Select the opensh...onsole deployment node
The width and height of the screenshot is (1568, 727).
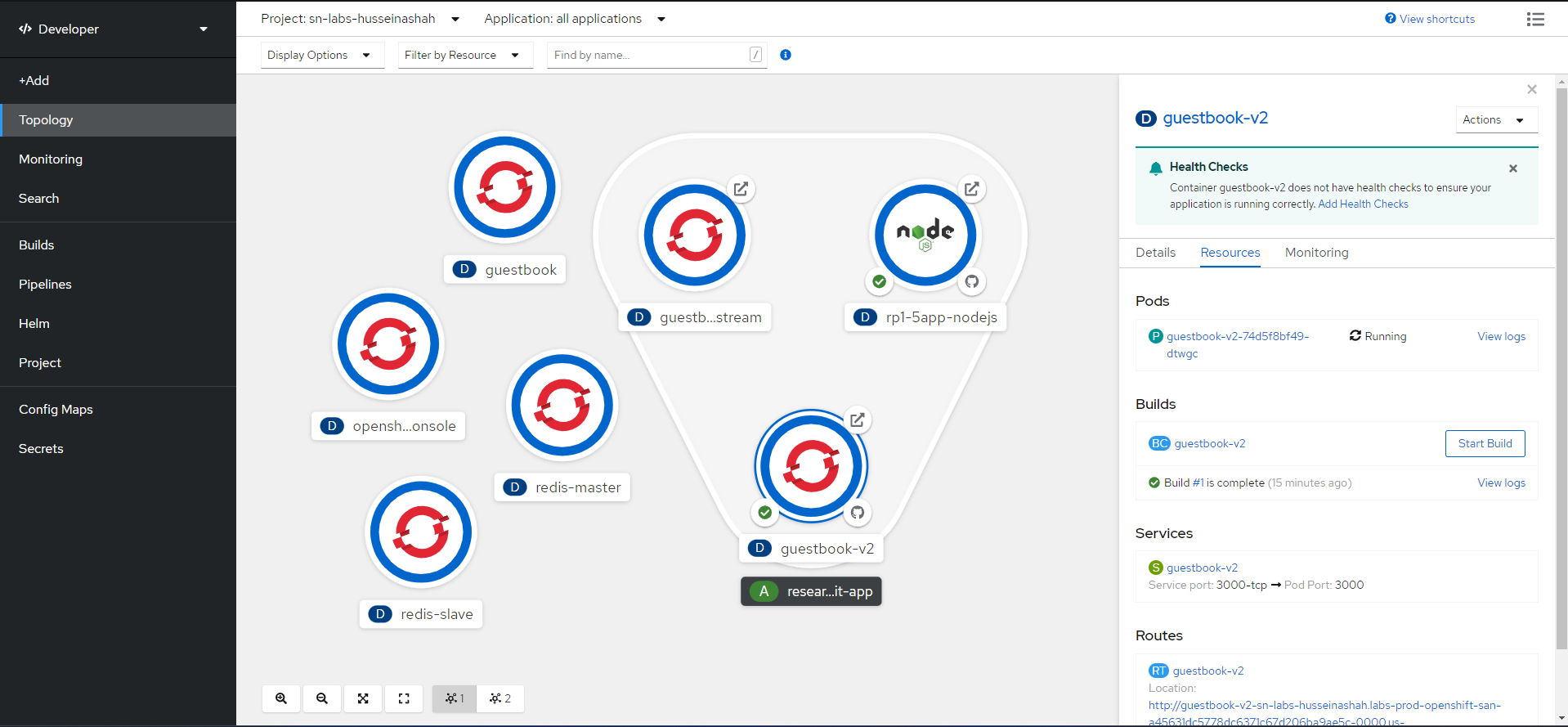coord(388,343)
